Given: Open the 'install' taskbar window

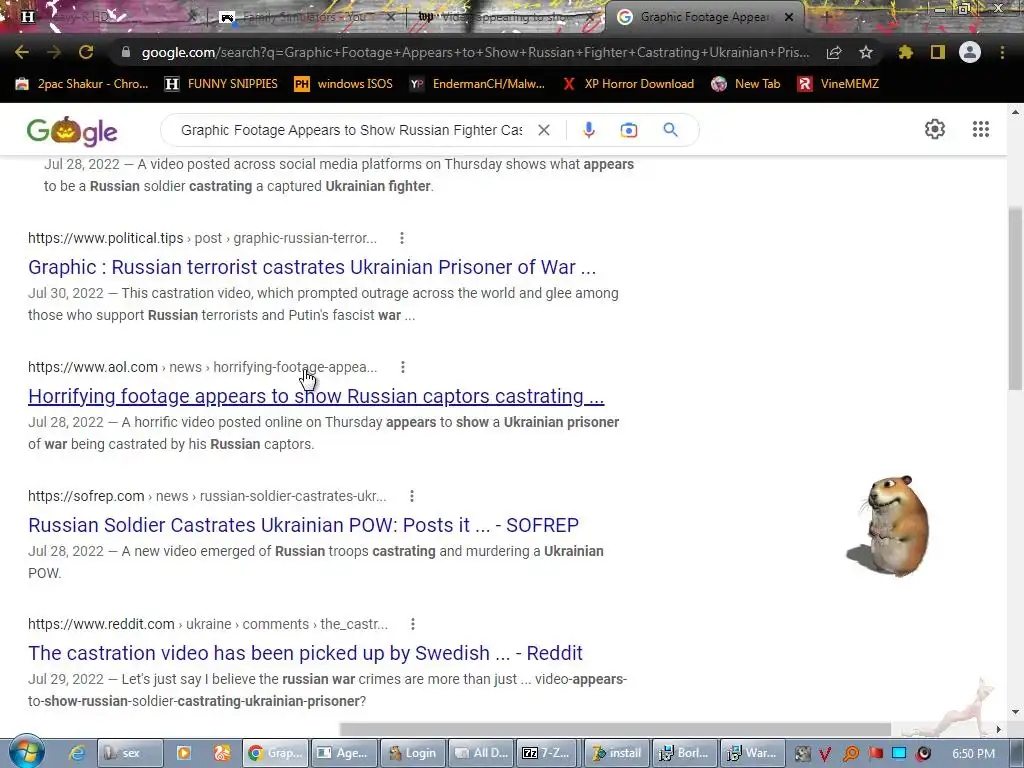Looking at the screenshot, I should click(x=616, y=753).
